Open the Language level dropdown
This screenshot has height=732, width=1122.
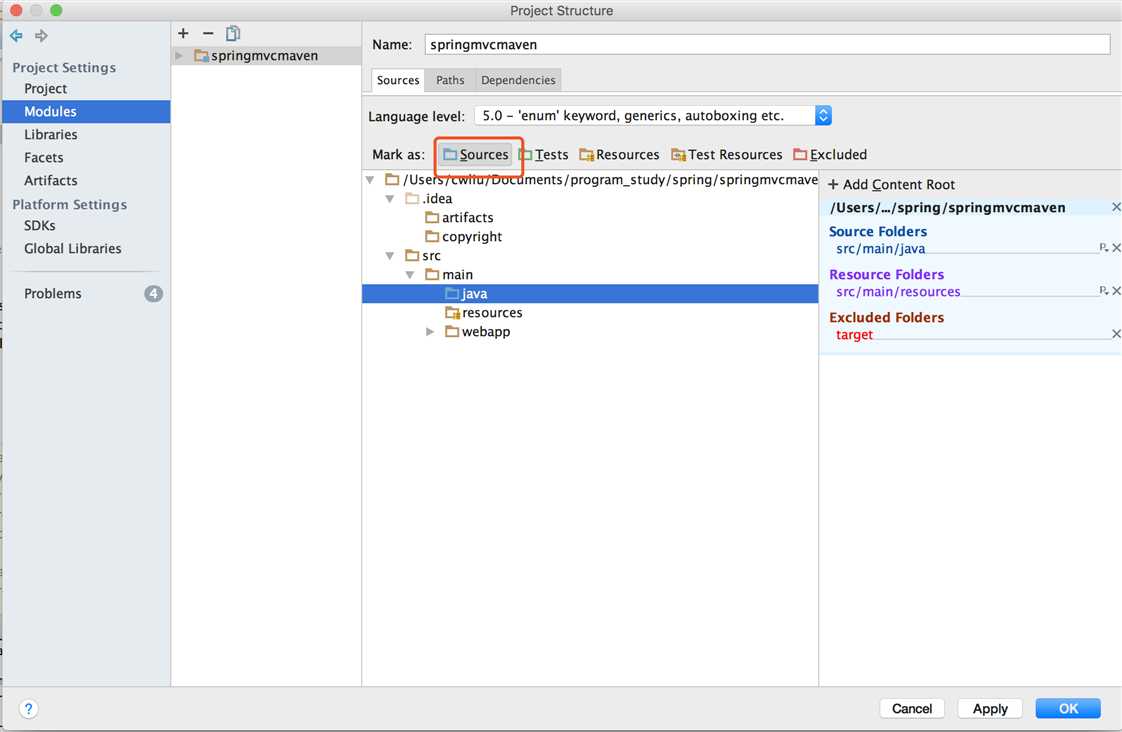[653, 116]
